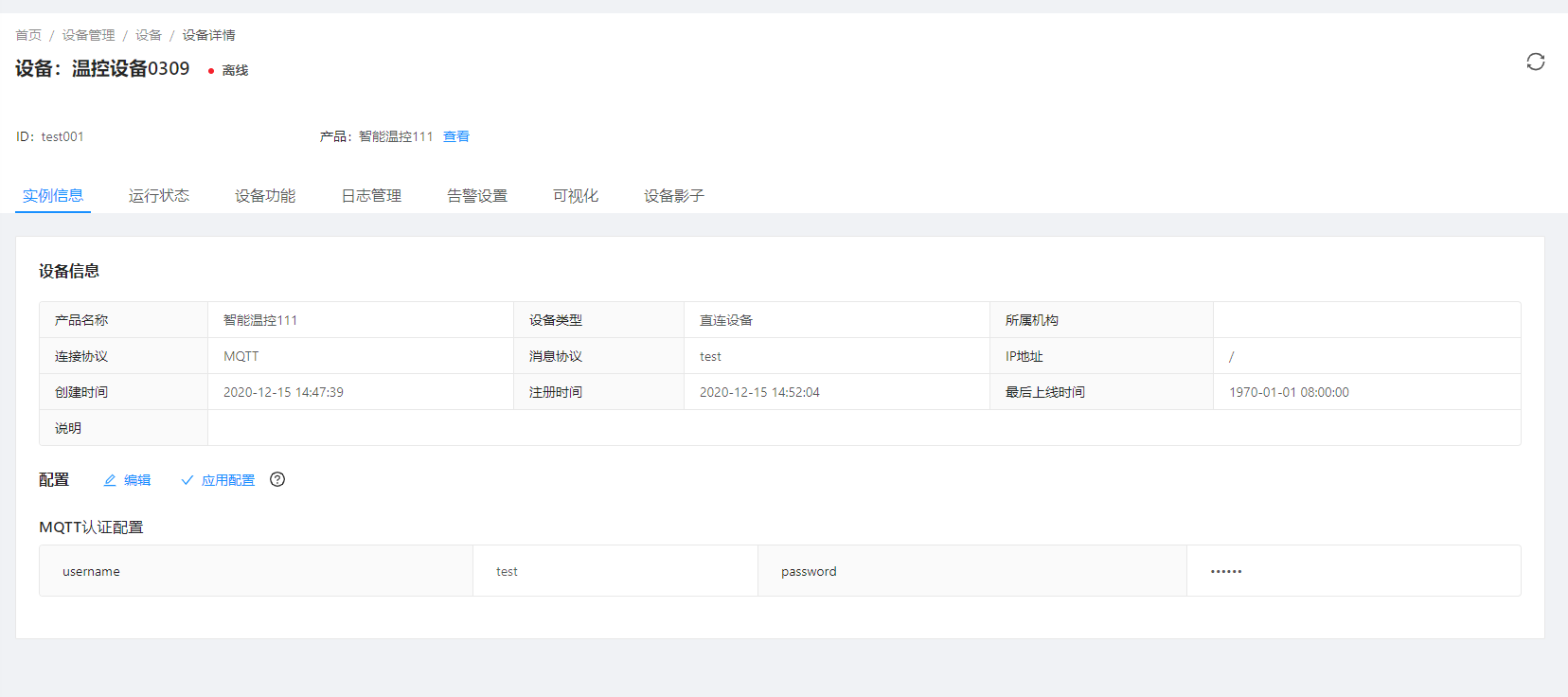Open the 设备功能 tab
Screen dimensions: 1568x697
[265, 196]
